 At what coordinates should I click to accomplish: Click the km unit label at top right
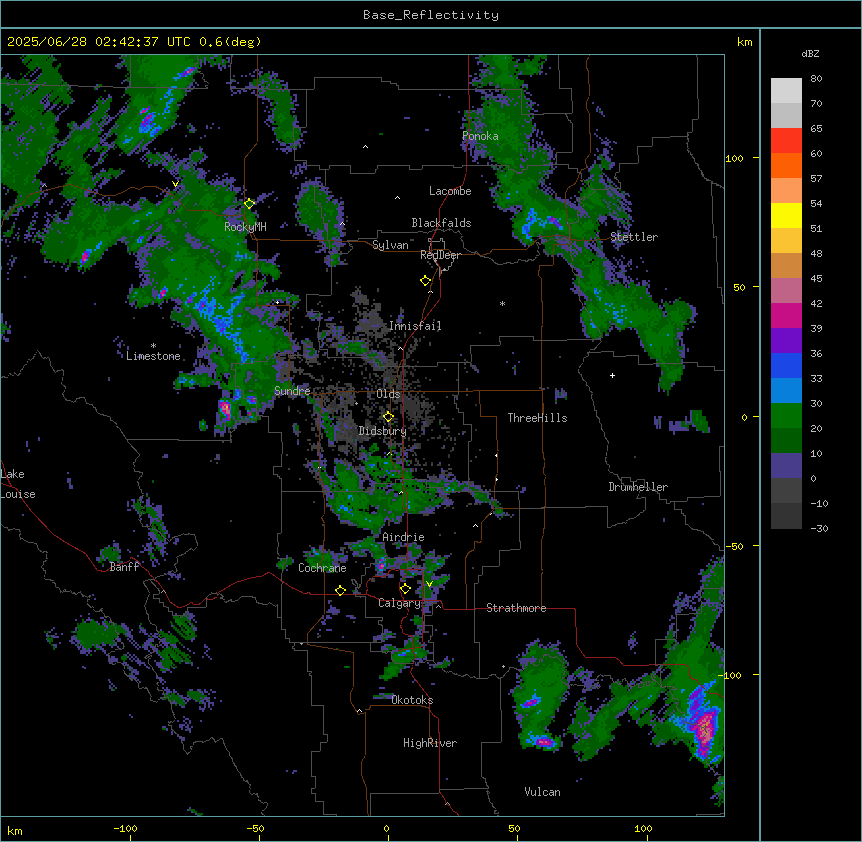[x=744, y=42]
